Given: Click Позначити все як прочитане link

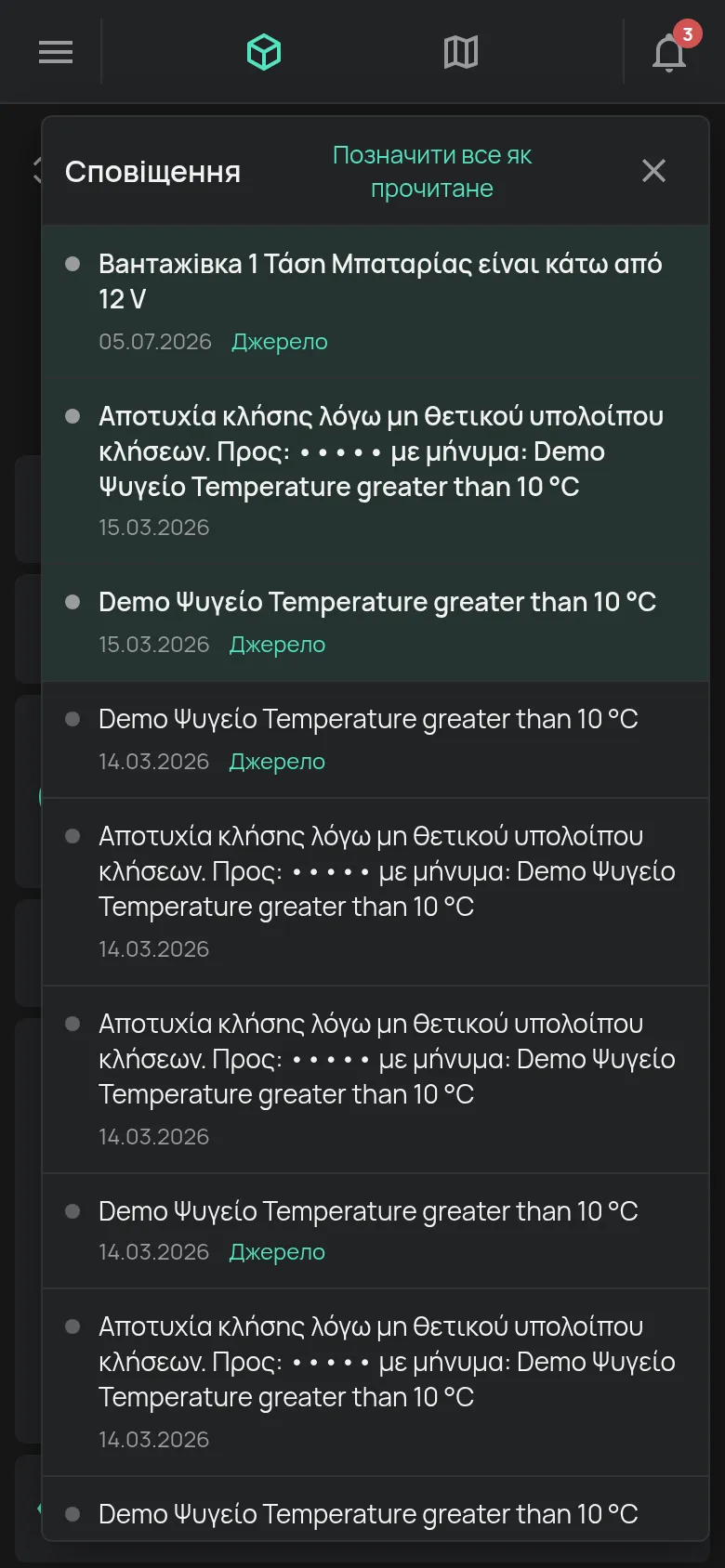Looking at the screenshot, I should 432,172.
